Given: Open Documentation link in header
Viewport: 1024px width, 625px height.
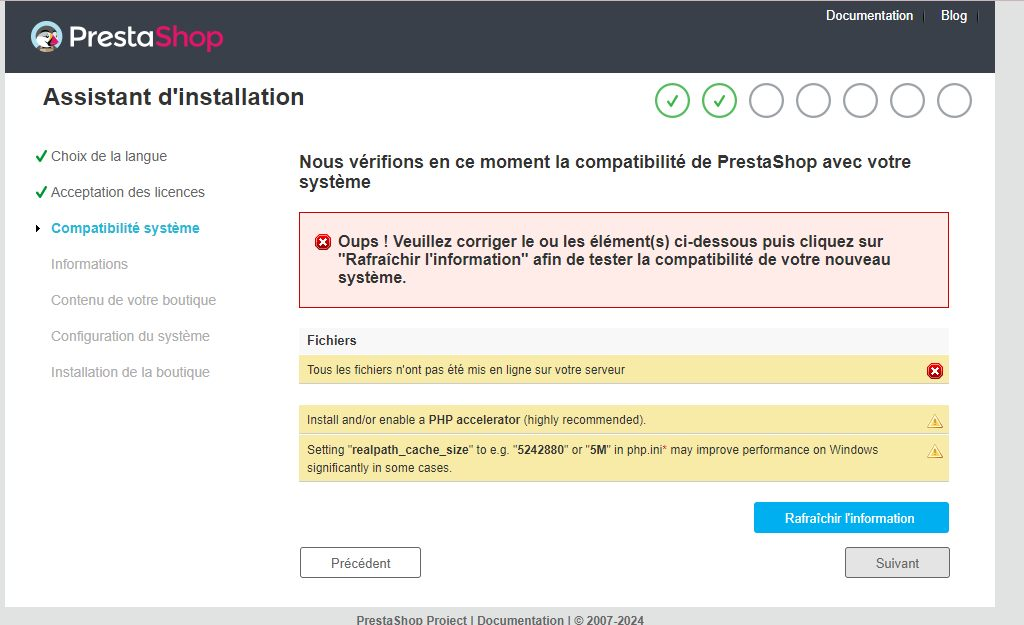Looking at the screenshot, I should [x=869, y=16].
